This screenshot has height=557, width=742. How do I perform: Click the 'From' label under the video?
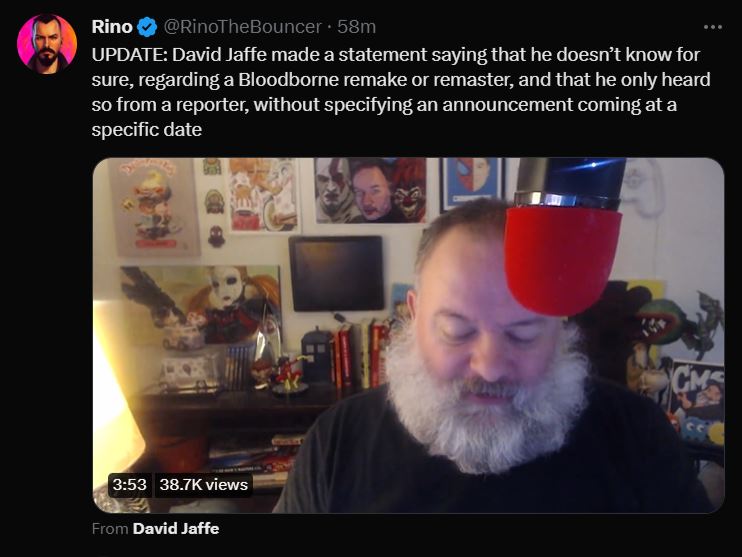coord(110,529)
